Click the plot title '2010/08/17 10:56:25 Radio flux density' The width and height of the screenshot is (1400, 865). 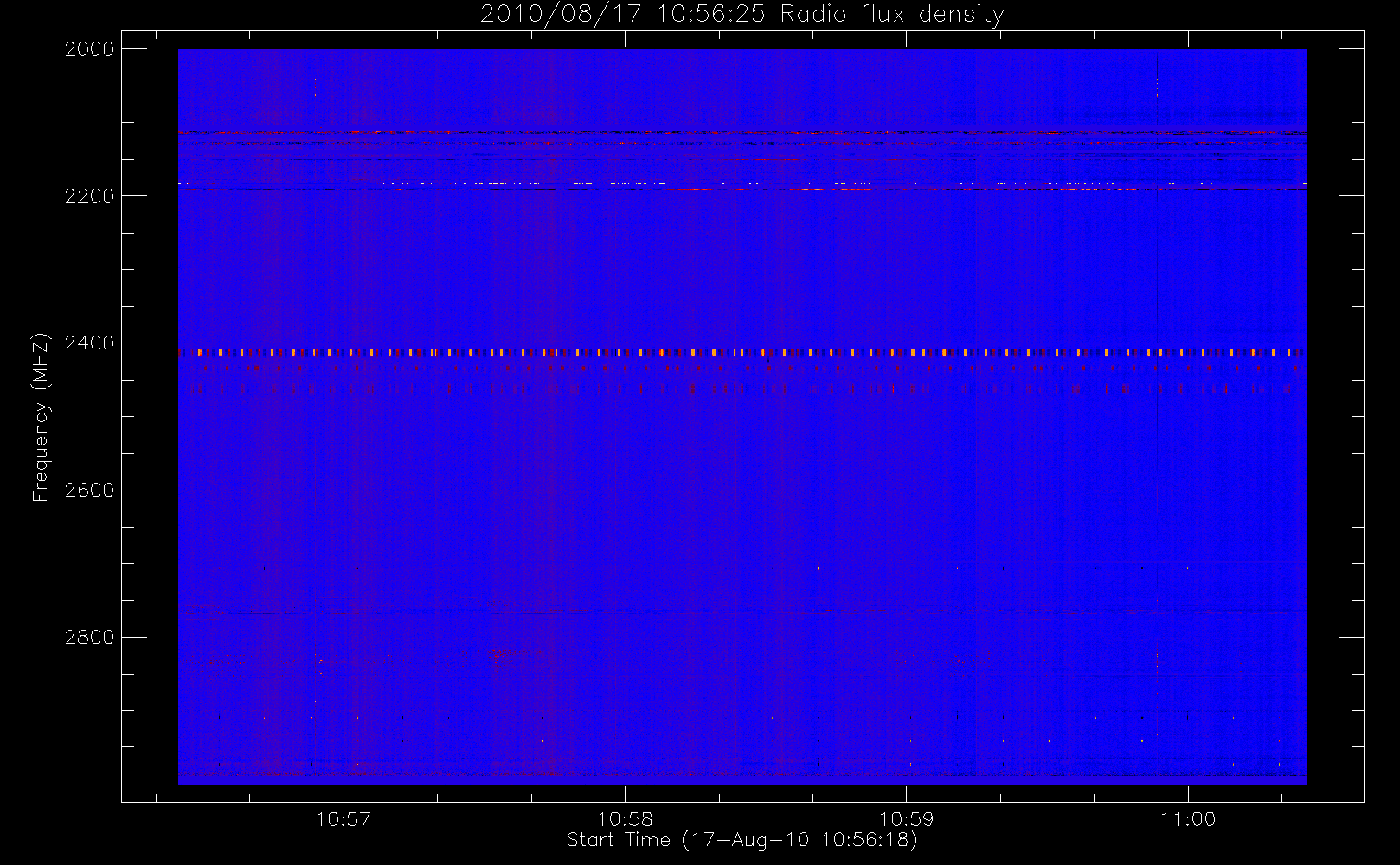coord(742,15)
